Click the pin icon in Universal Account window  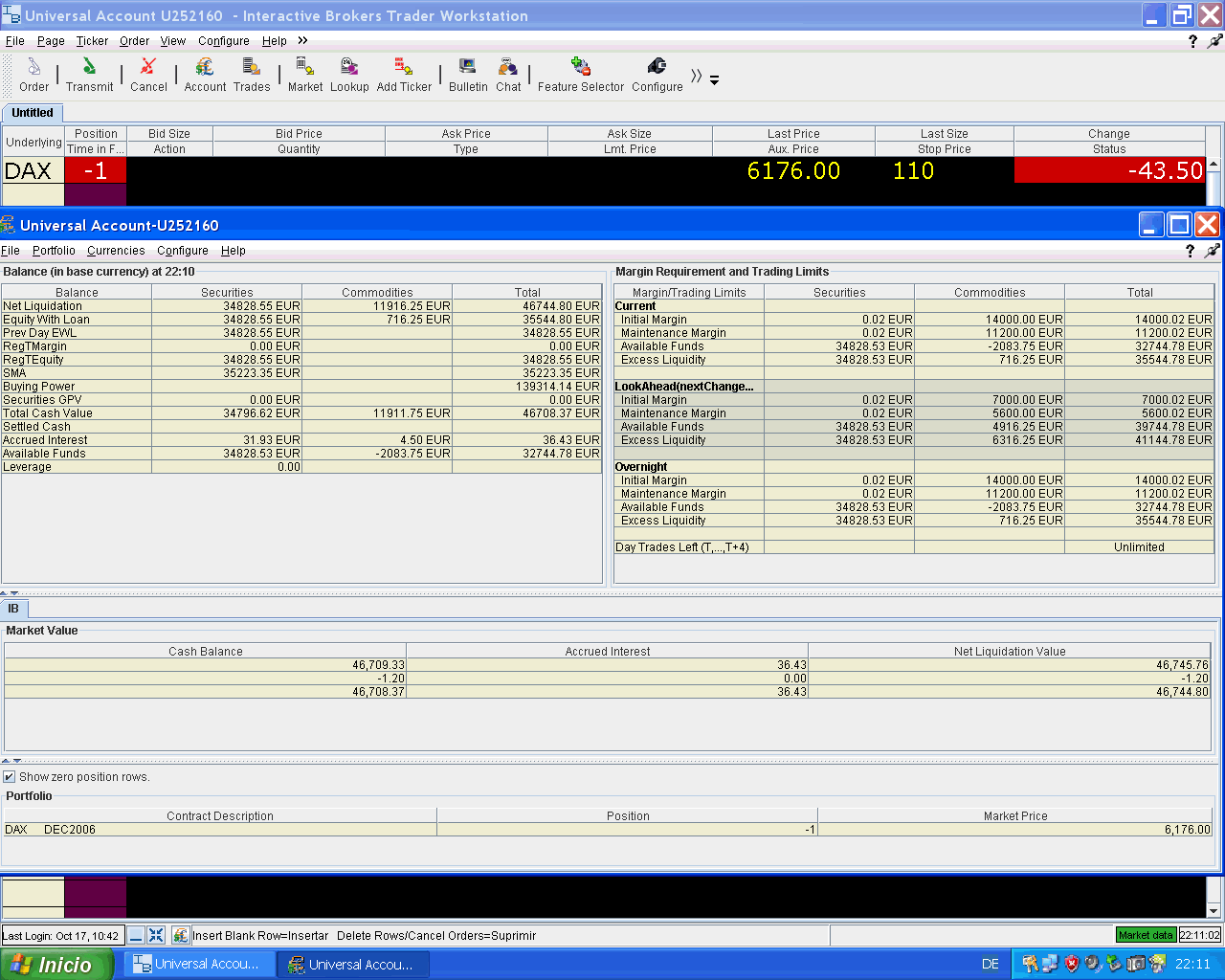[1212, 251]
